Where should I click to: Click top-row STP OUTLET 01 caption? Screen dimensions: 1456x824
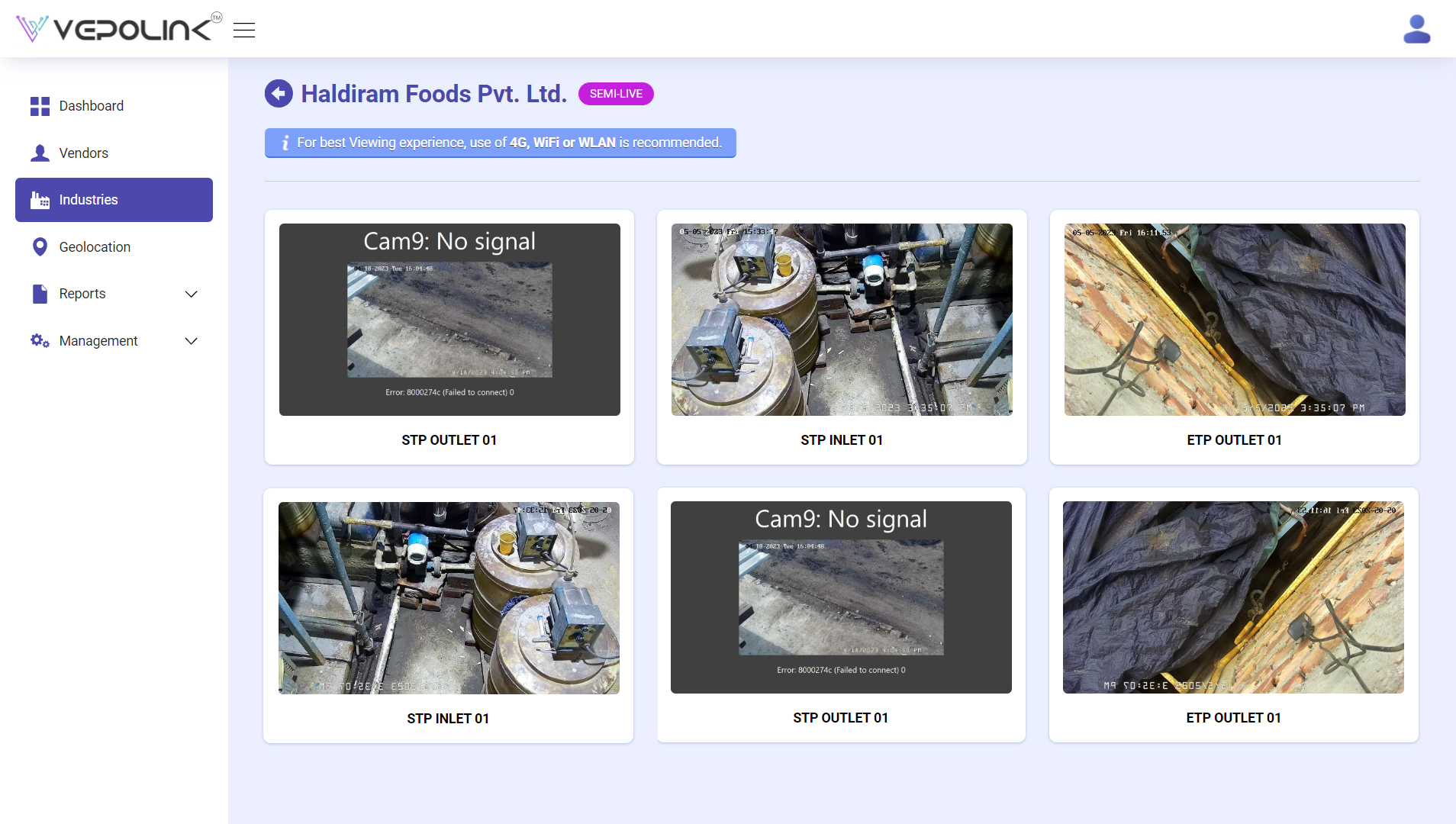coord(449,440)
